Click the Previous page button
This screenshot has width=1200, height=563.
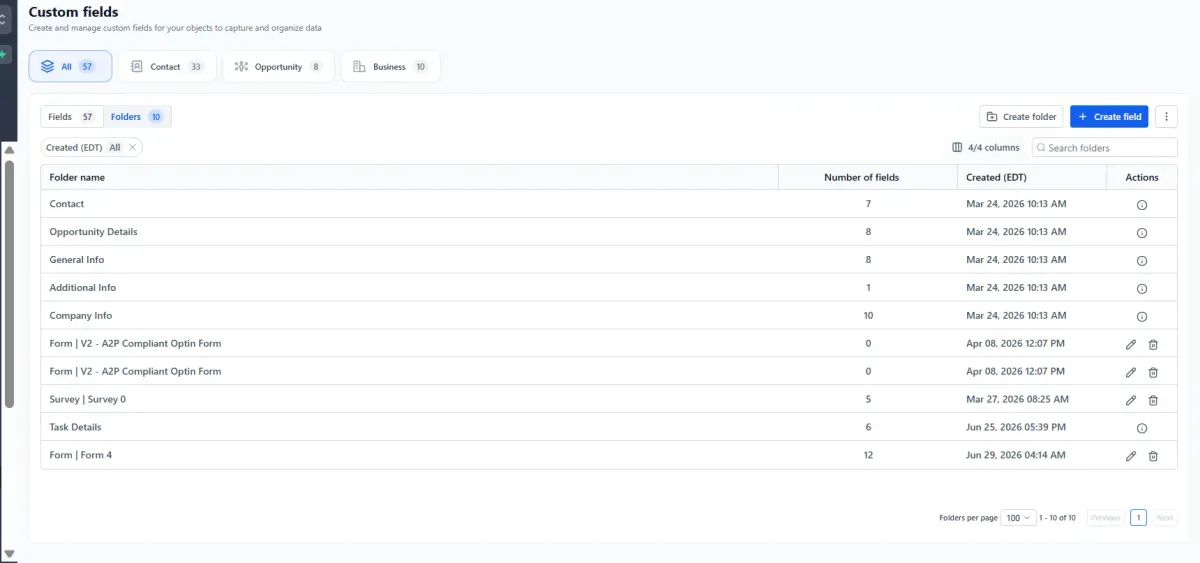click(1106, 518)
